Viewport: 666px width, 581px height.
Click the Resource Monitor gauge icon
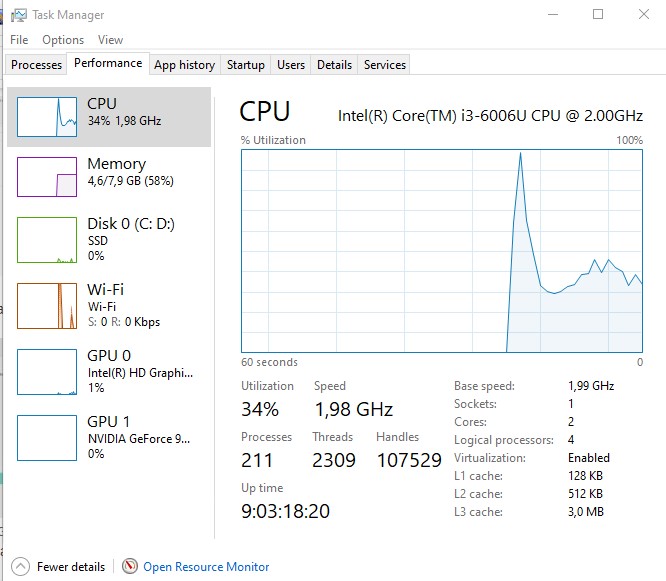pos(130,566)
